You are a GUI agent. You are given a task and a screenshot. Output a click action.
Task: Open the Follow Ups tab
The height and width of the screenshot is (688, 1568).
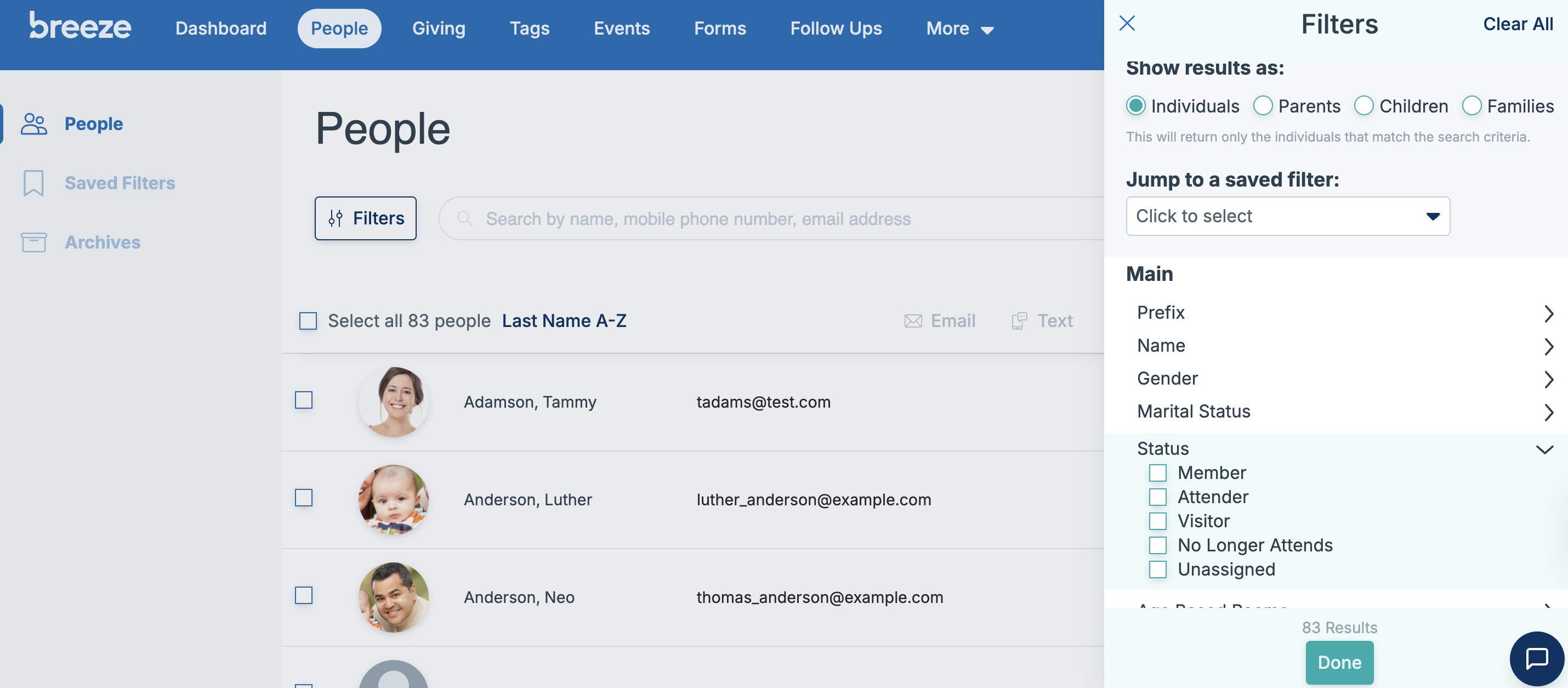[x=835, y=28]
